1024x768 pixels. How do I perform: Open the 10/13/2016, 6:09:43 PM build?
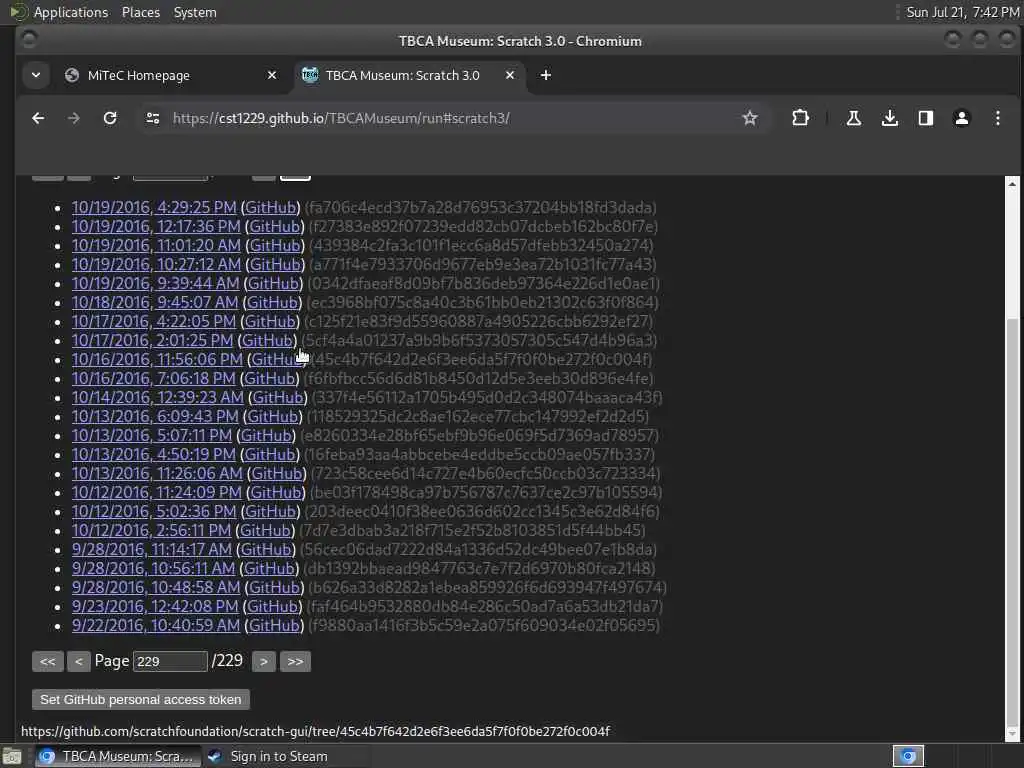pos(155,416)
